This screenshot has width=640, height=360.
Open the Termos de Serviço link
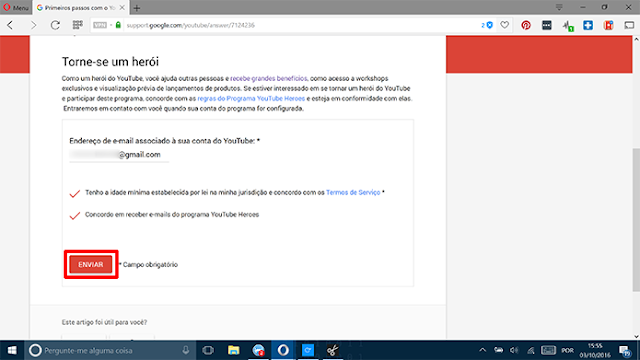click(x=353, y=192)
